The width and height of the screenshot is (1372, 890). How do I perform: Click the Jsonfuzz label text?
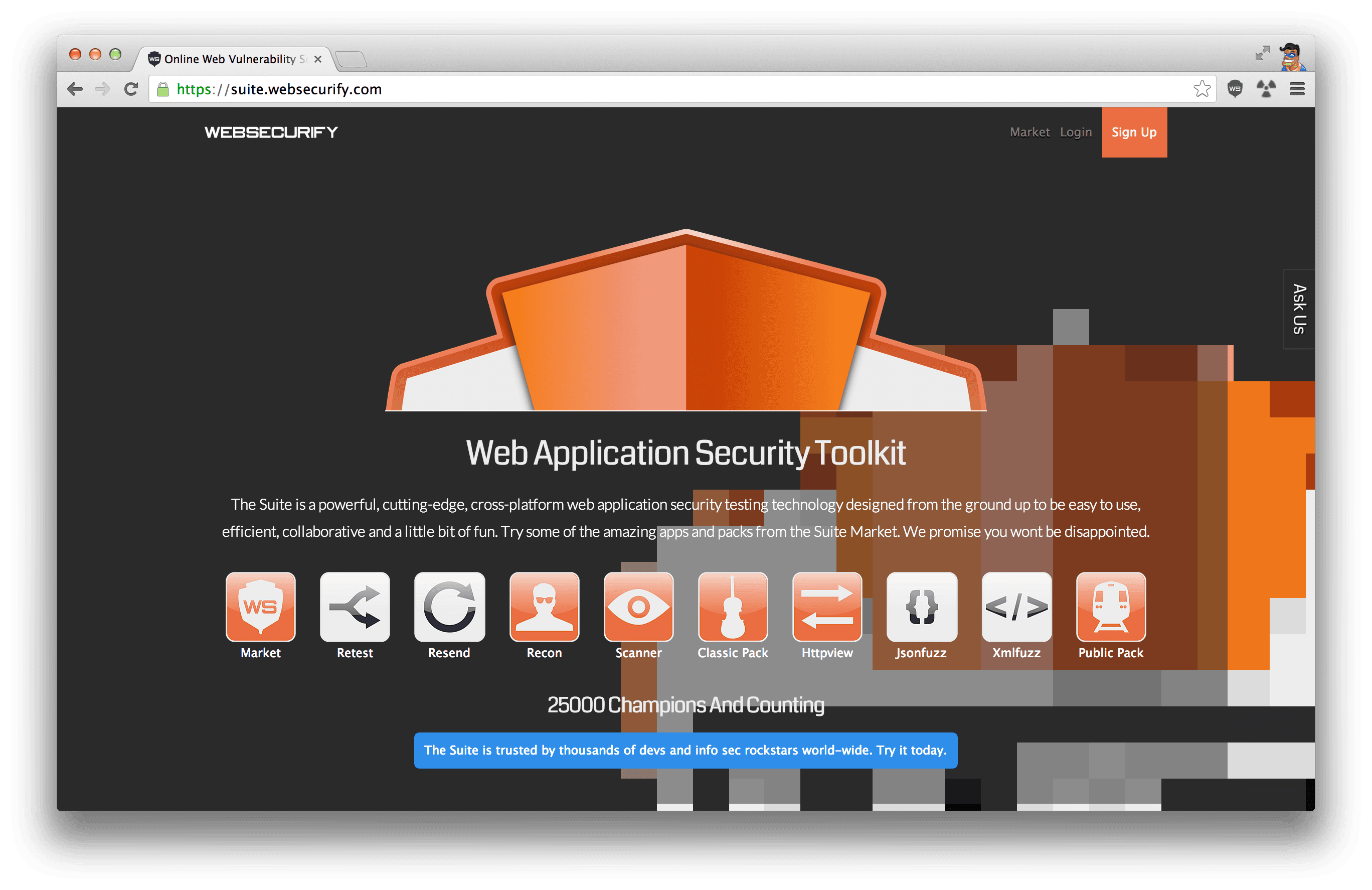921,653
